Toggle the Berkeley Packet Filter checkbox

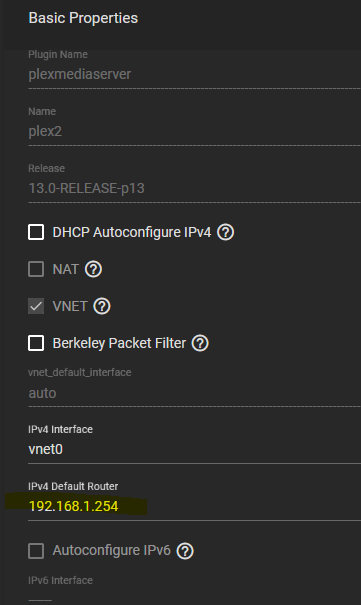[x=36, y=343]
